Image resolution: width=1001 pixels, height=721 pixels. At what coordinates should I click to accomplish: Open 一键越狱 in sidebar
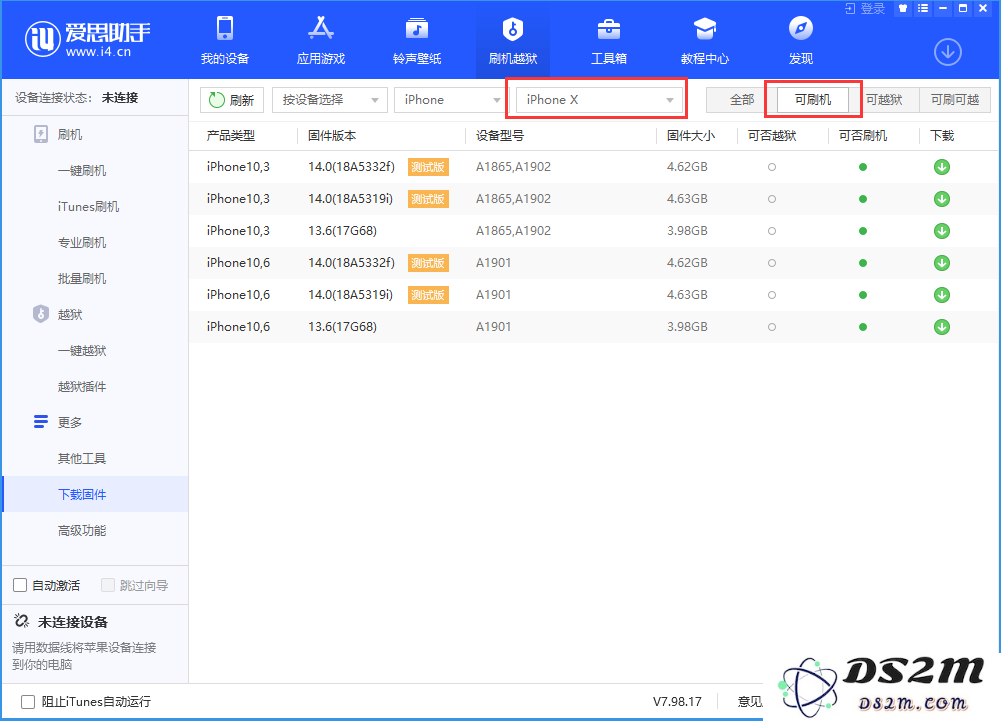pos(82,351)
